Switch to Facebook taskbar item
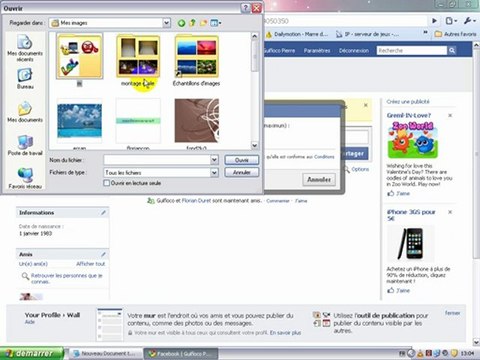 click(x=181, y=354)
